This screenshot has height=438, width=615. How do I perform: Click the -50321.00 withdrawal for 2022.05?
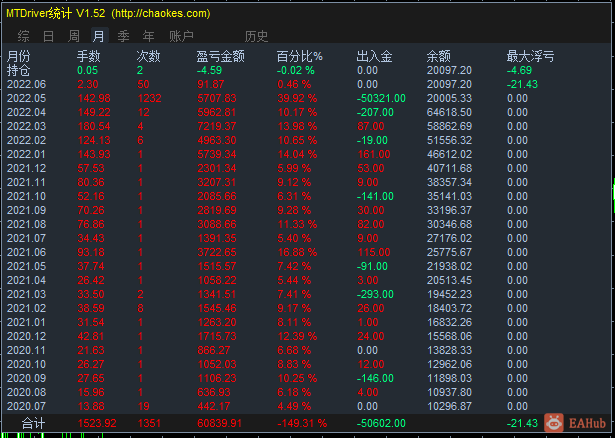381,98
